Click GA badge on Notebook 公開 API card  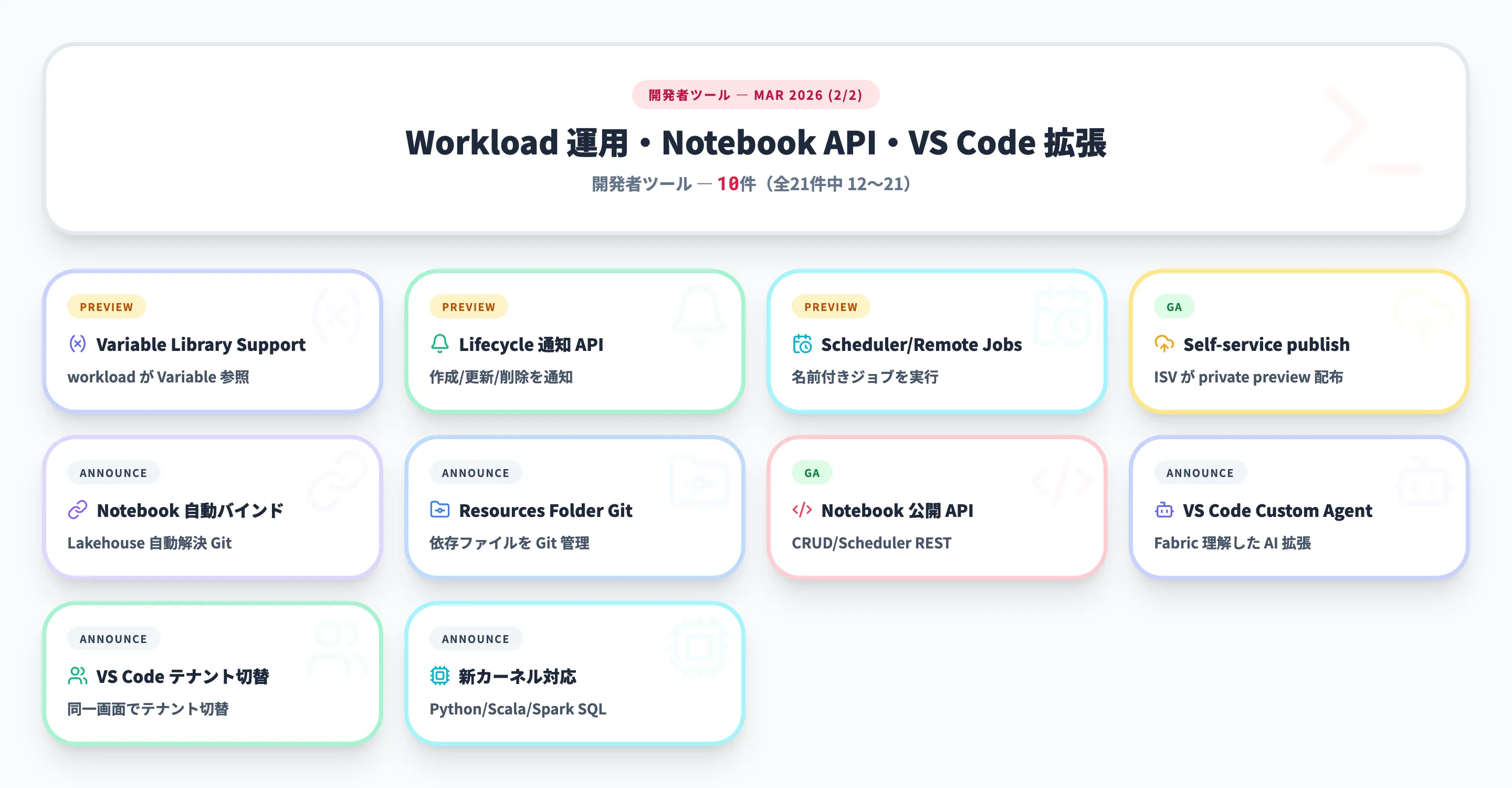point(812,473)
